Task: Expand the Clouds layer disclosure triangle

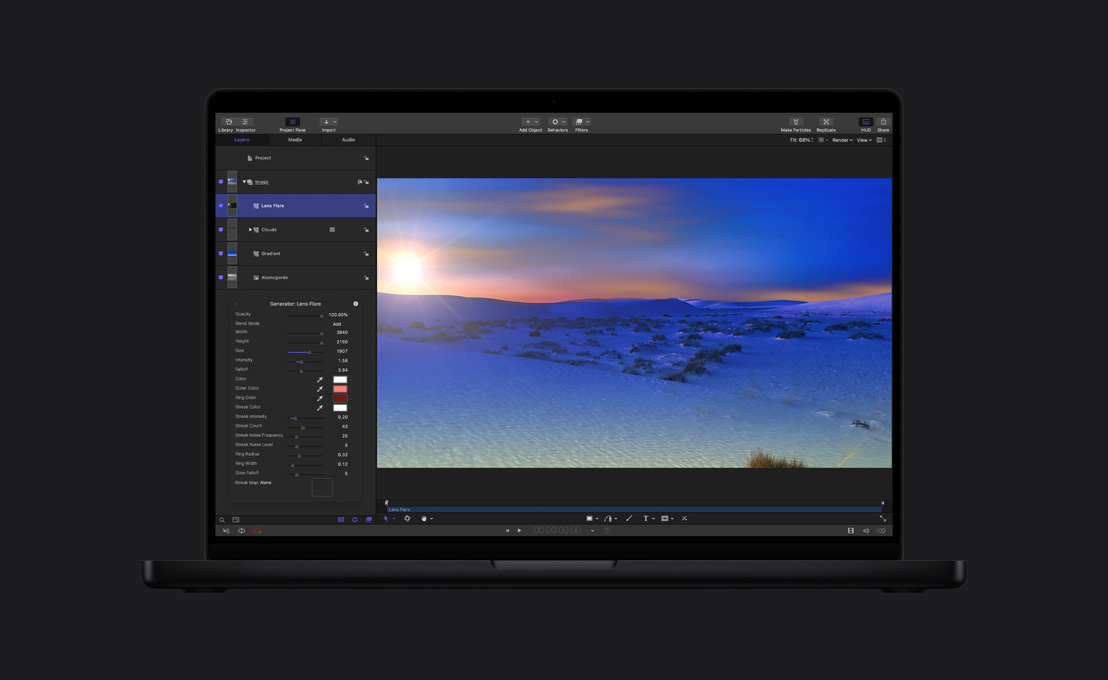Action: [251, 229]
